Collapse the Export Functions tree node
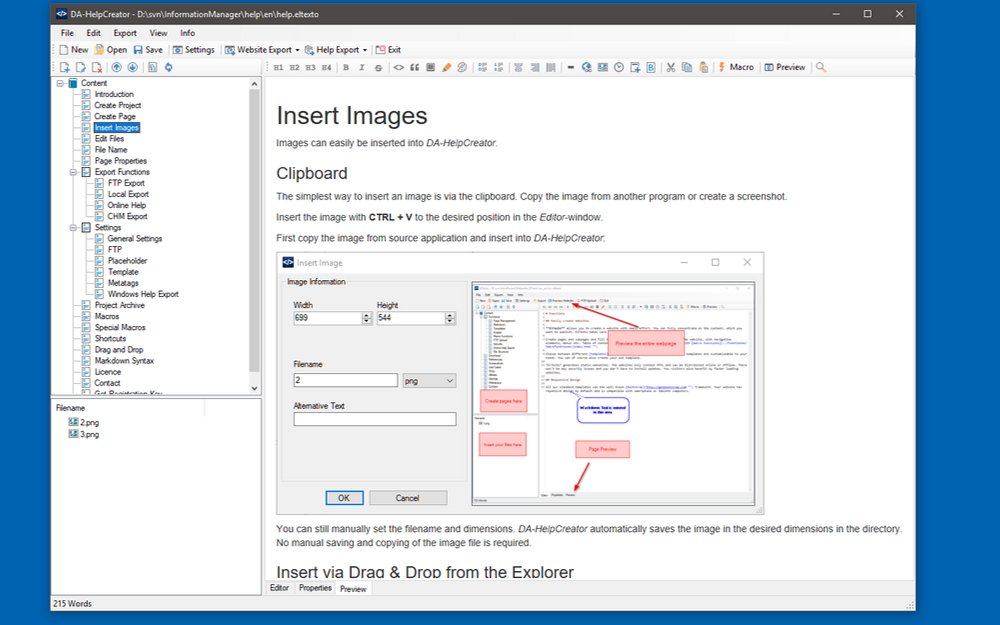This screenshot has width=1000, height=625. pos(73,172)
